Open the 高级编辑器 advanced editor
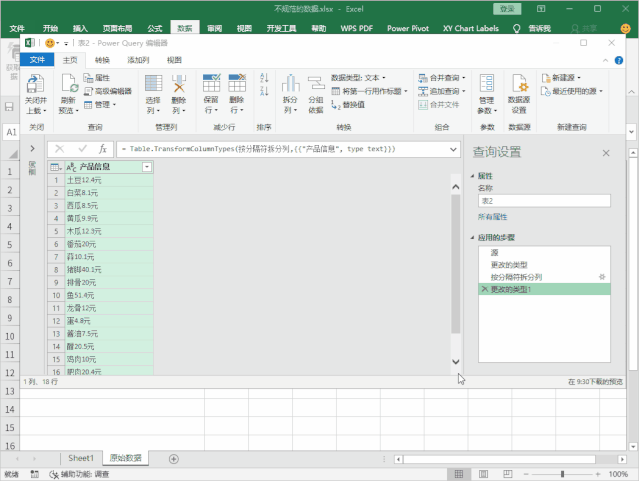639x481 pixels. (x=112, y=91)
